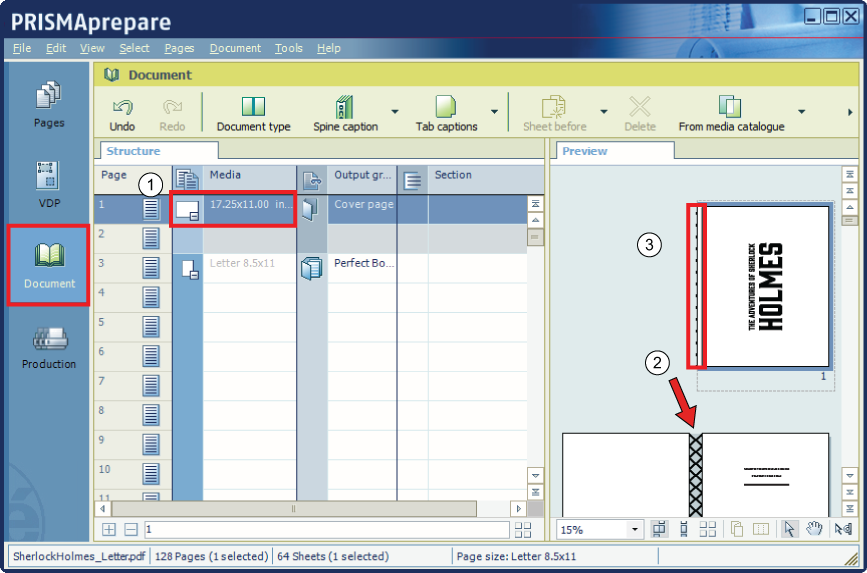Click the Perfect Bound output group icon
Image resolution: width=867 pixels, height=573 pixels.
pos(312,268)
